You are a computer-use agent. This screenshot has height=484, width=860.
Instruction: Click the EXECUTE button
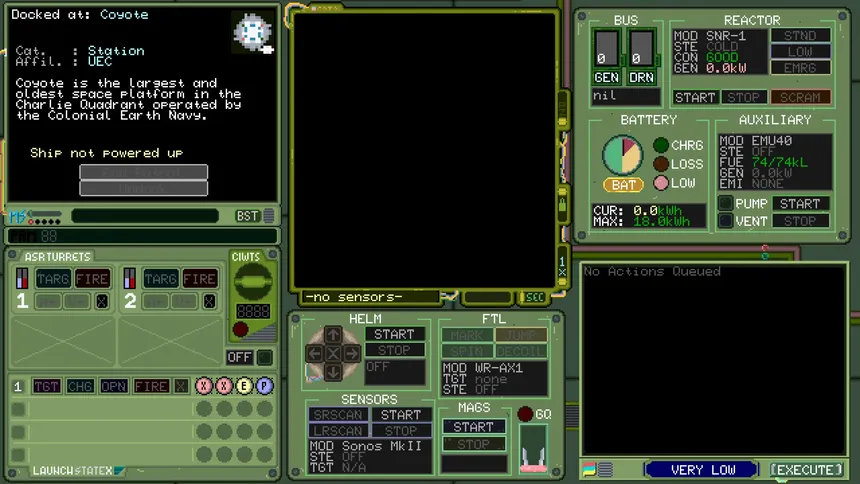tap(806, 470)
